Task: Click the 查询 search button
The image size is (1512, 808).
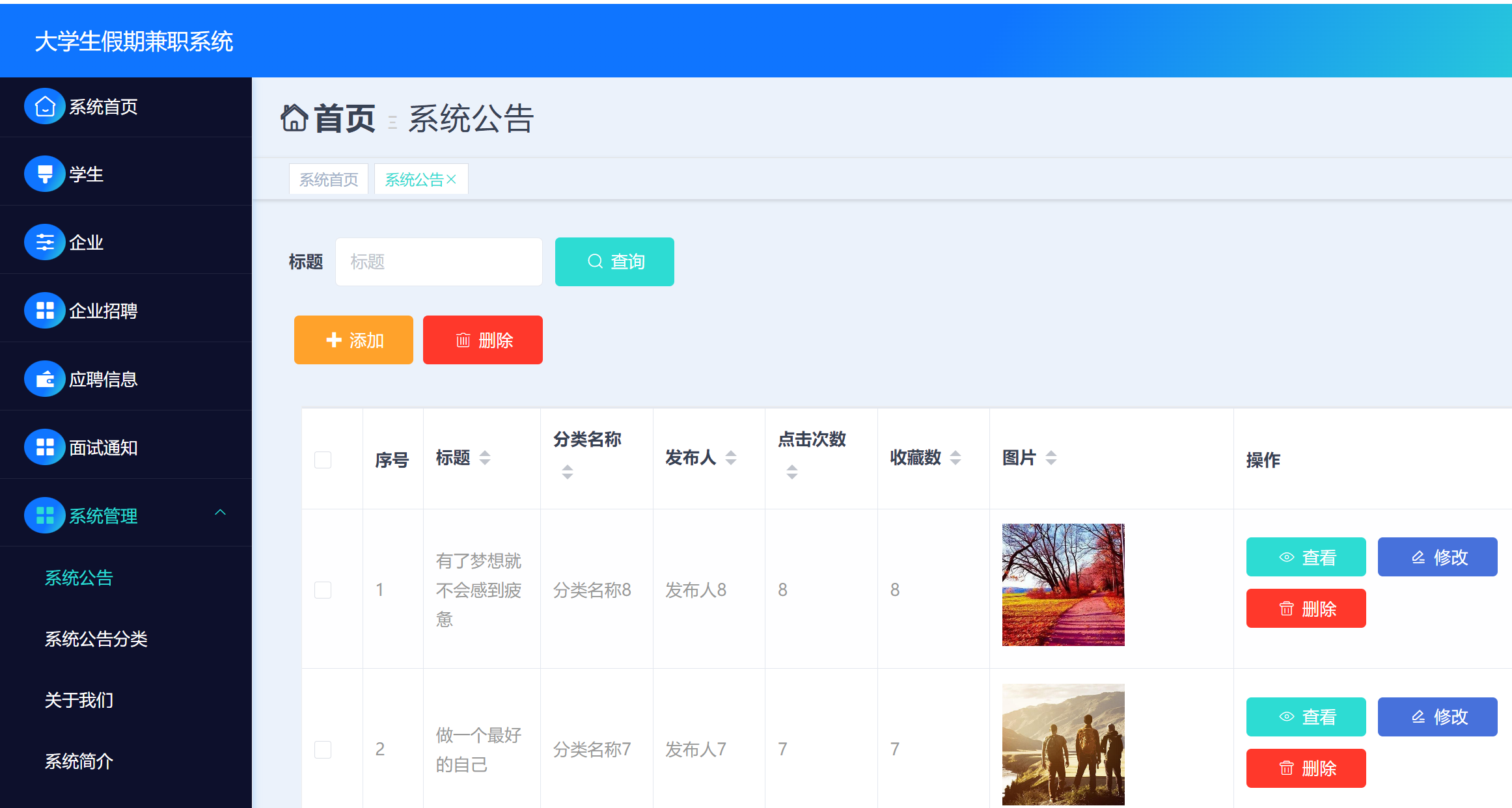Action: pos(614,262)
